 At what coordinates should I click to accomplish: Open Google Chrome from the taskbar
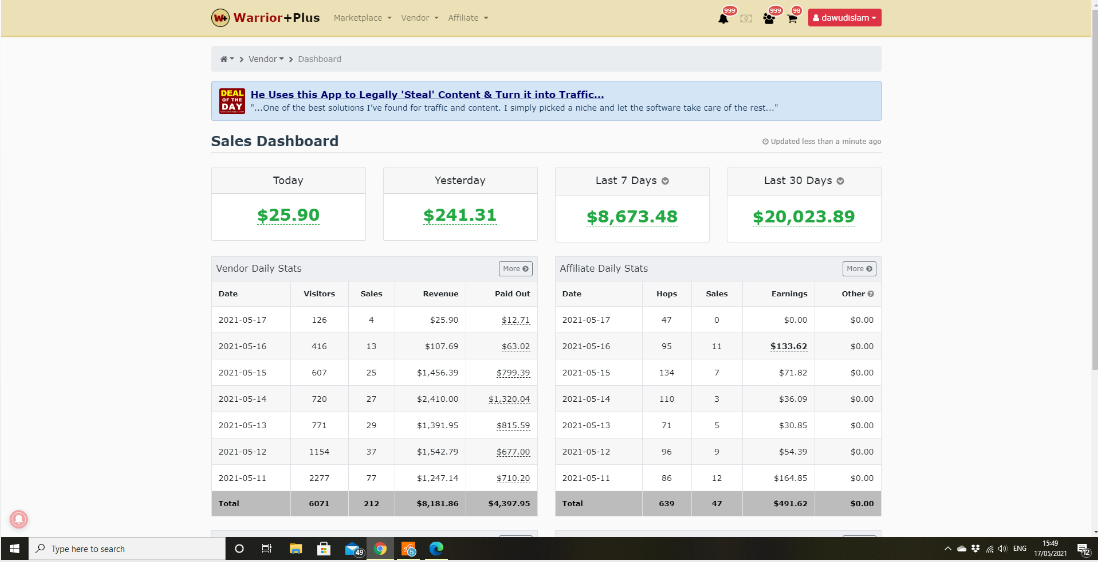(x=381, y=549)
